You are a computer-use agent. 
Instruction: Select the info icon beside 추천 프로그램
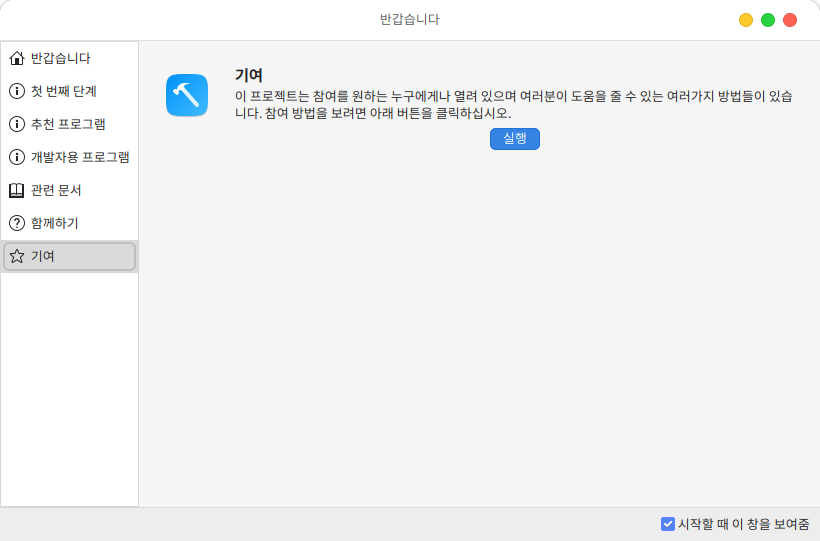[16, 124]
